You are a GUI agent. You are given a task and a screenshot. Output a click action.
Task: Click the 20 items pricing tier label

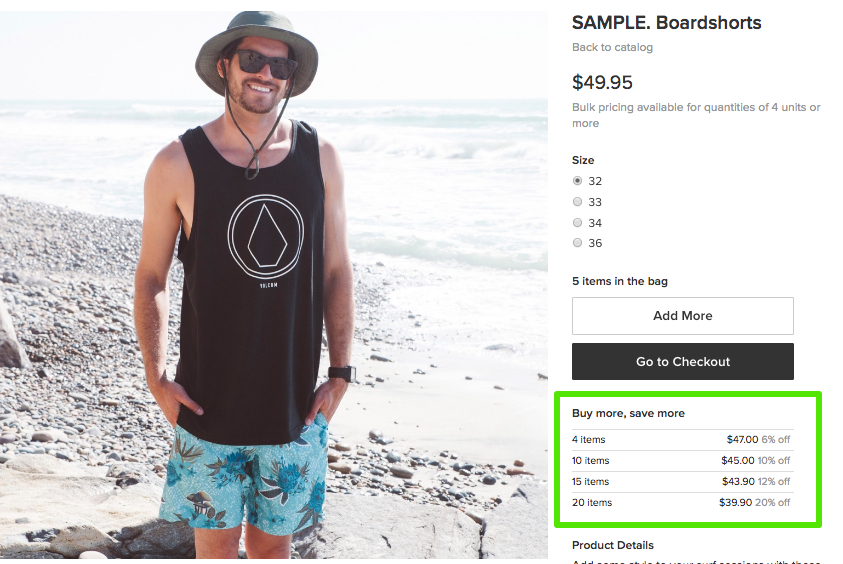tap(592, 503)
